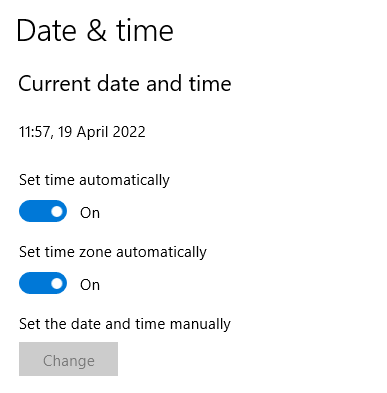Disable the Set time zone automatically switch

[43, 283]
